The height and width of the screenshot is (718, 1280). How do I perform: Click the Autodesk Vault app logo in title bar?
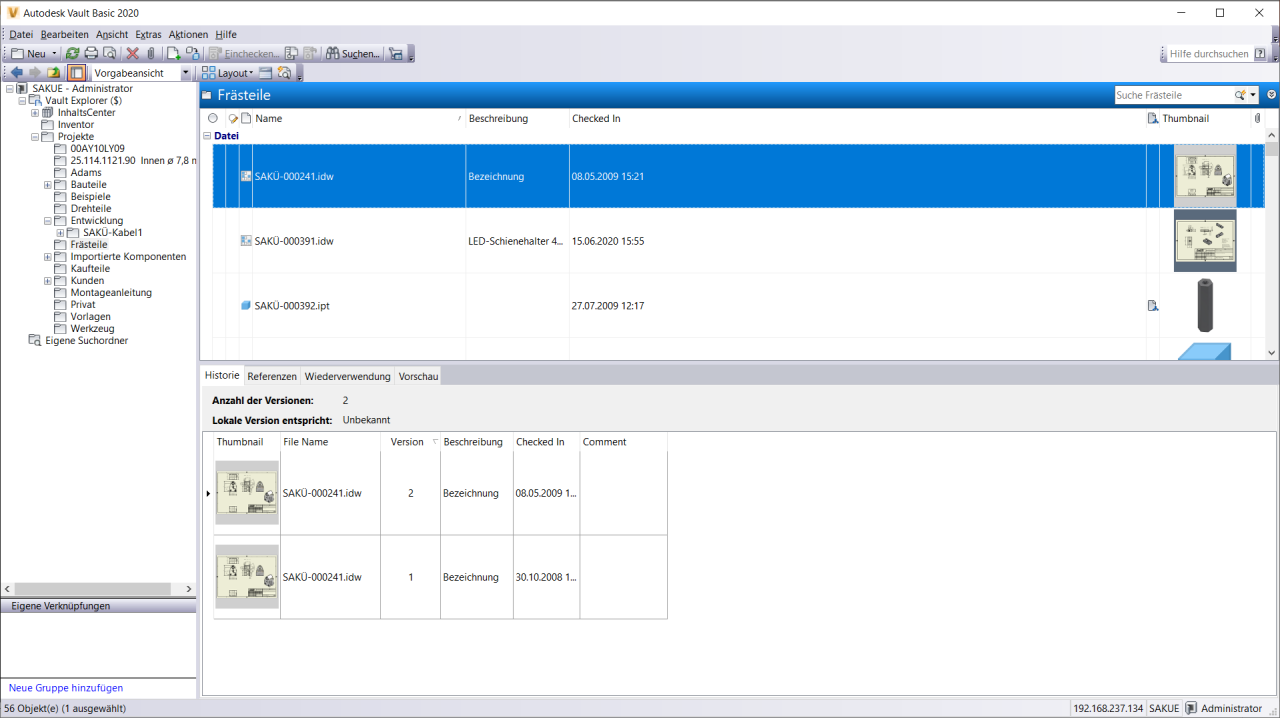13,13
